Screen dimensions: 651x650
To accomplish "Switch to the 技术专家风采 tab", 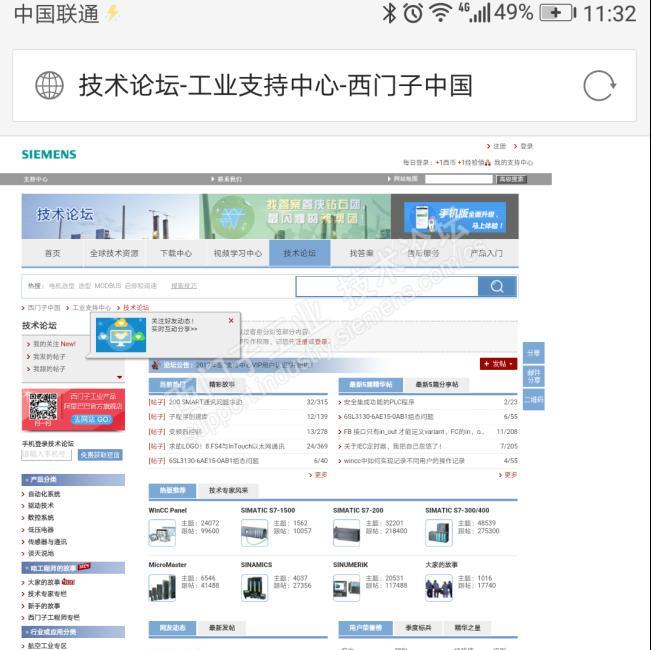I will [228, 491].
